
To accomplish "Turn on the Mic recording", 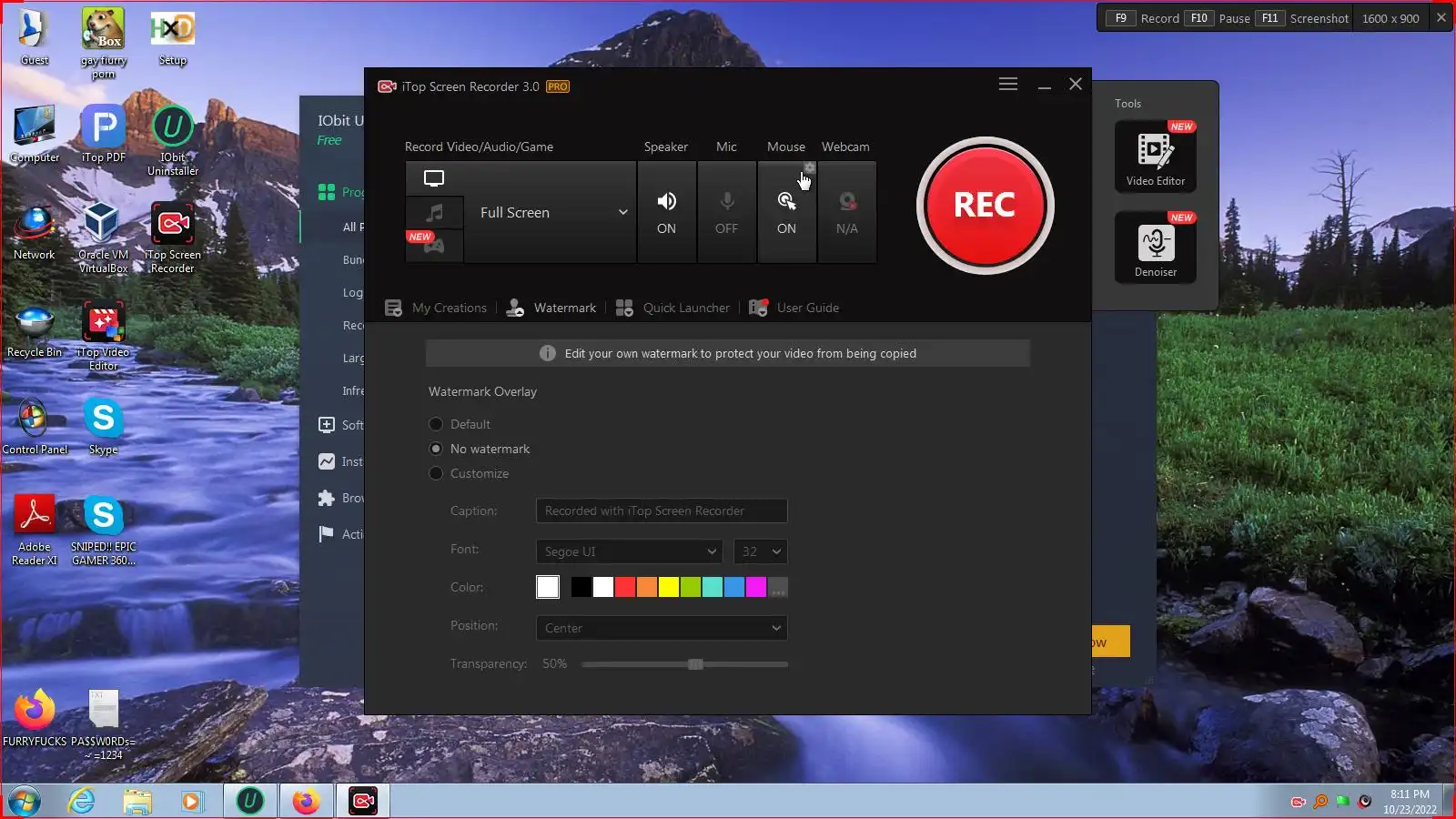I will click(x=727, y=212).
